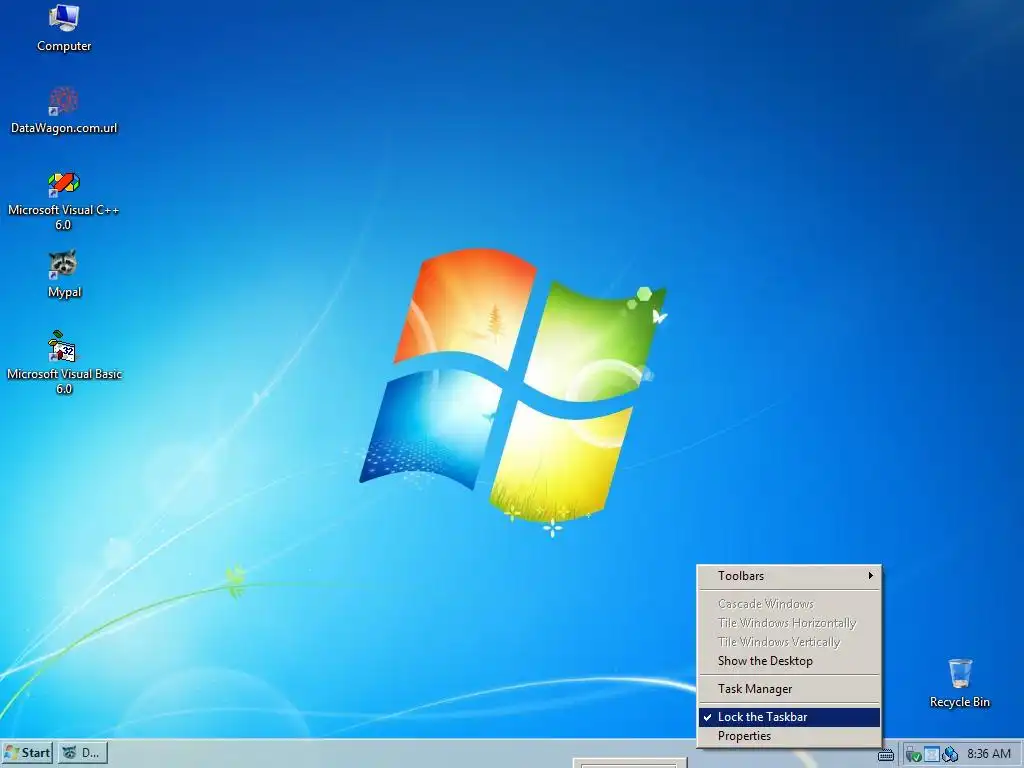Viewport: 1024px width, 768px height.
Task: Click the greyed Tile Windows Horizontally entry
Action: click(x=790, y=623)
